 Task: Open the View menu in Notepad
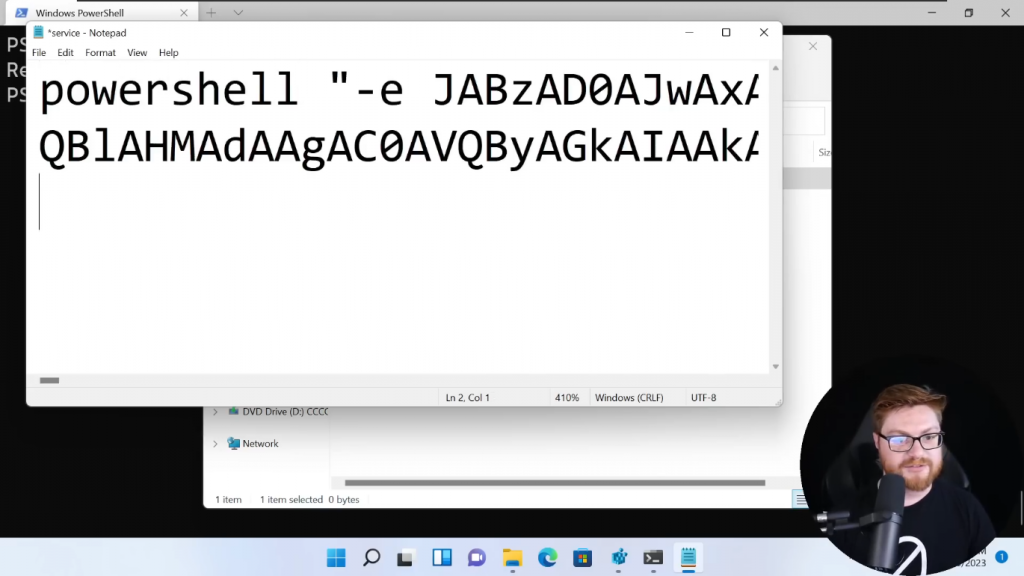pos(137,53)
